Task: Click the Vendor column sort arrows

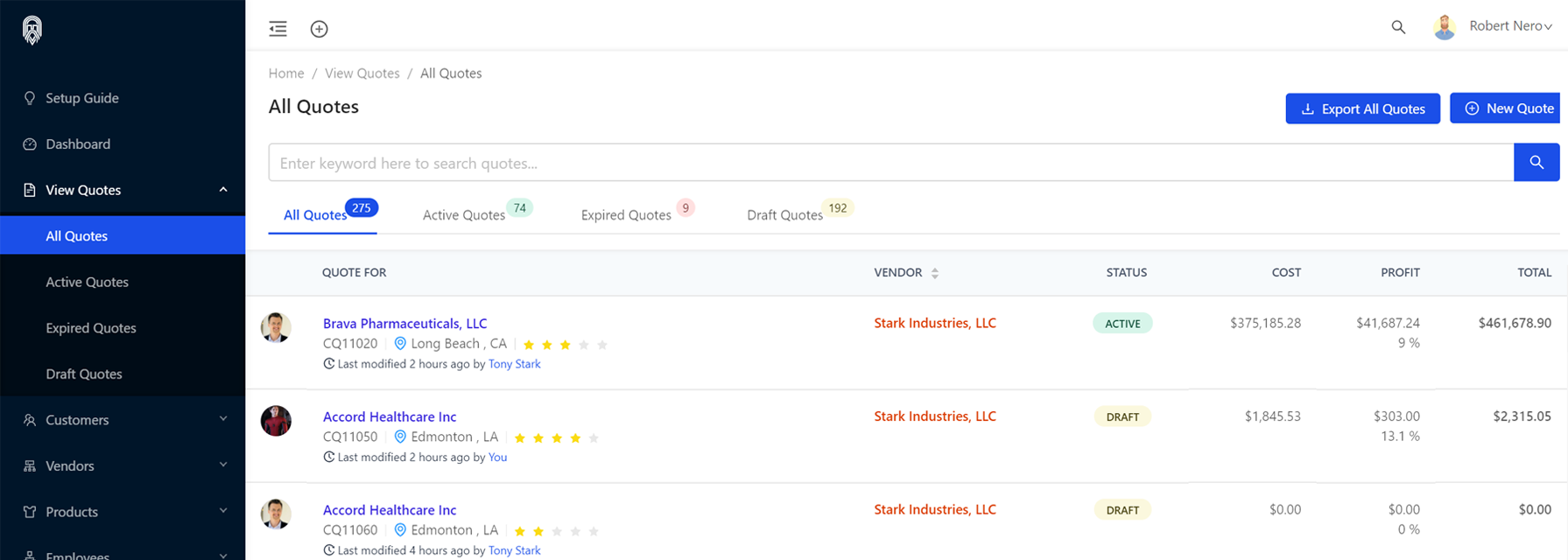Action: 935,274
